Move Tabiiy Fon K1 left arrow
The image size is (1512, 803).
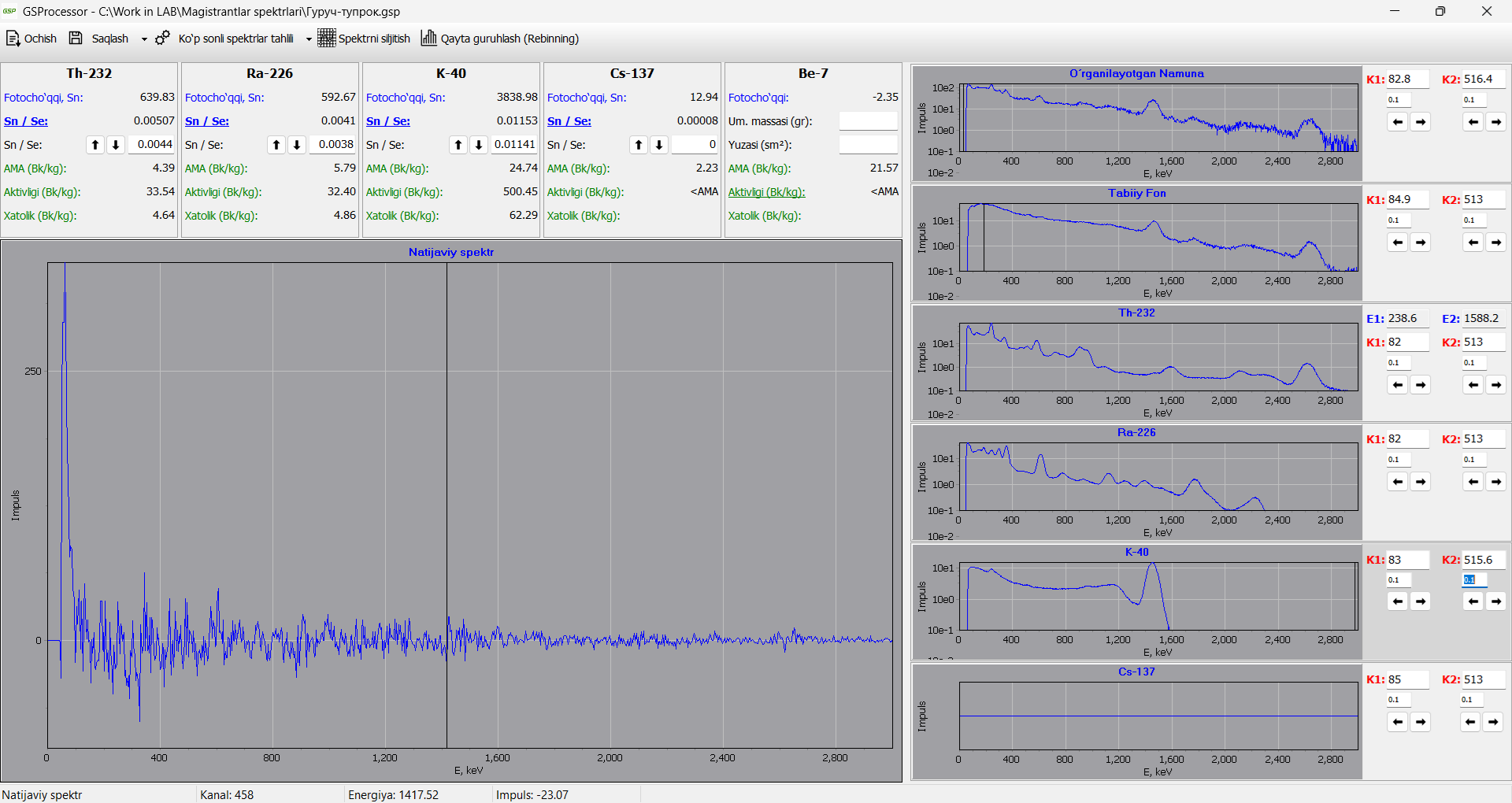pyautogui.click(x=1398, y=242)
